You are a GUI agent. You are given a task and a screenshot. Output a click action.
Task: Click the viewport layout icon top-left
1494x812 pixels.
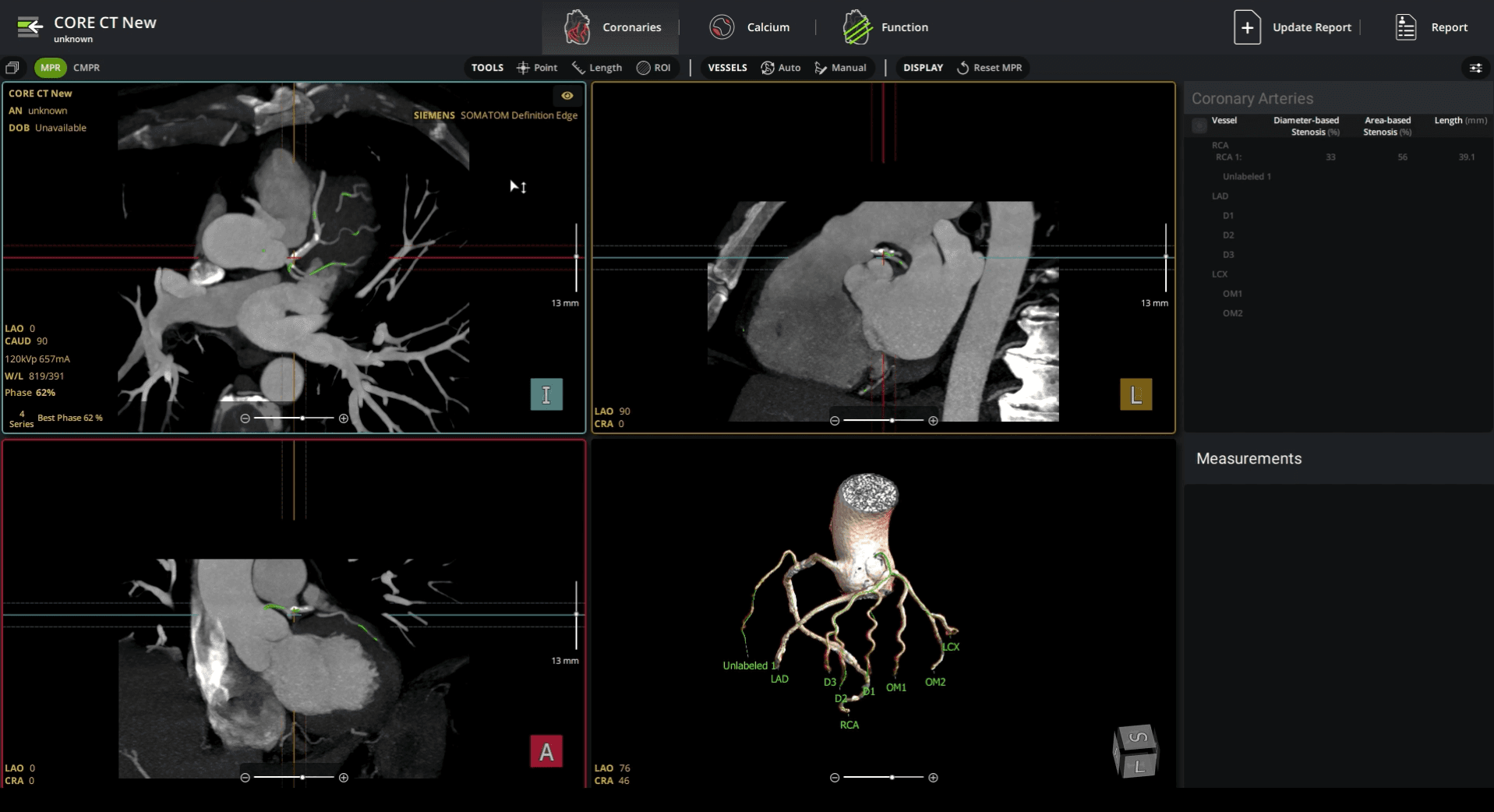[x=12, y=68]
